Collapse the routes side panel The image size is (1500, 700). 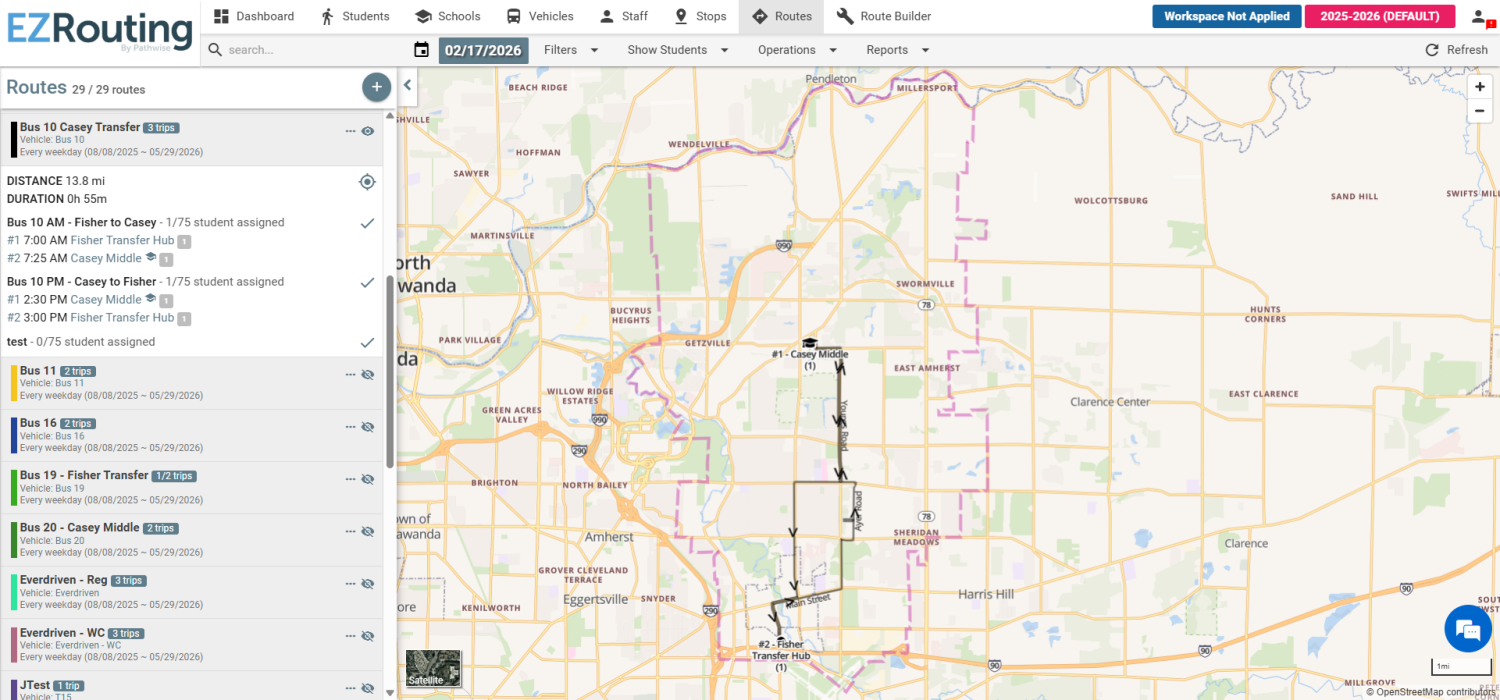[408, 86]
